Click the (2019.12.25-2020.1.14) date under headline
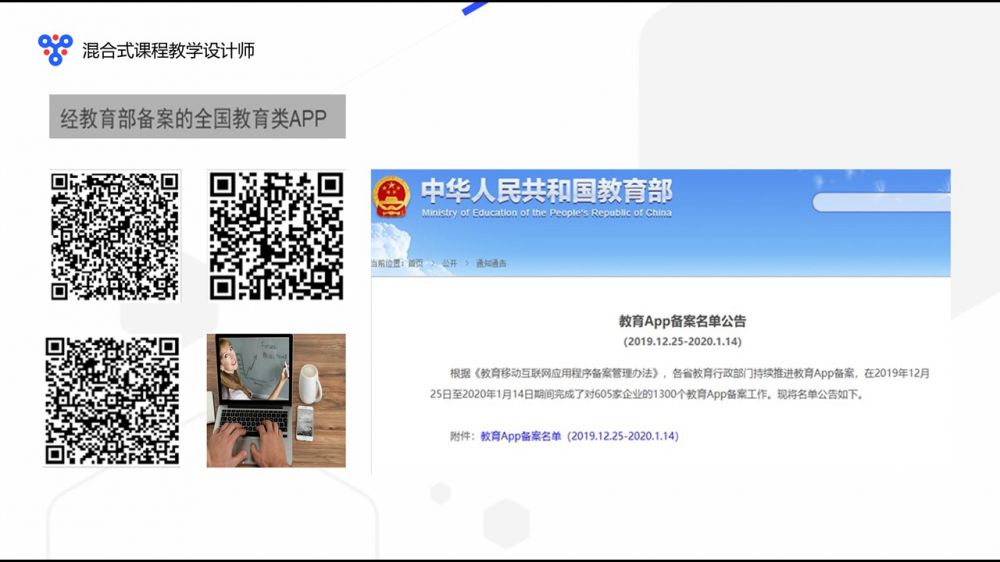This screenshot has width=1000, height=562. tap(682, 341)
